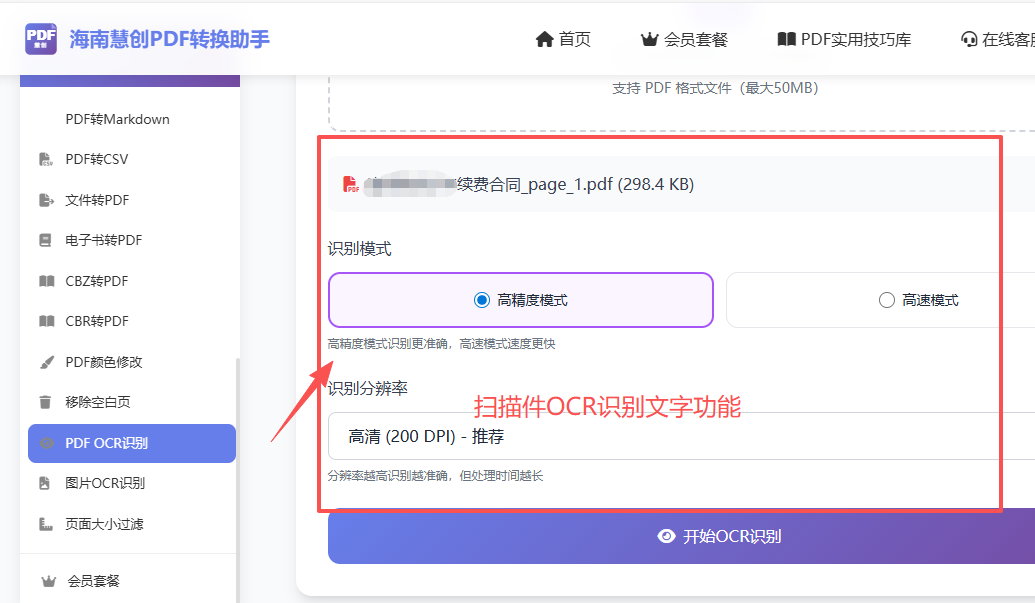Screen dimensions: 1035x603
Task: Click the crown icon beside 会员套餐 in header
Action: [650, 40]
